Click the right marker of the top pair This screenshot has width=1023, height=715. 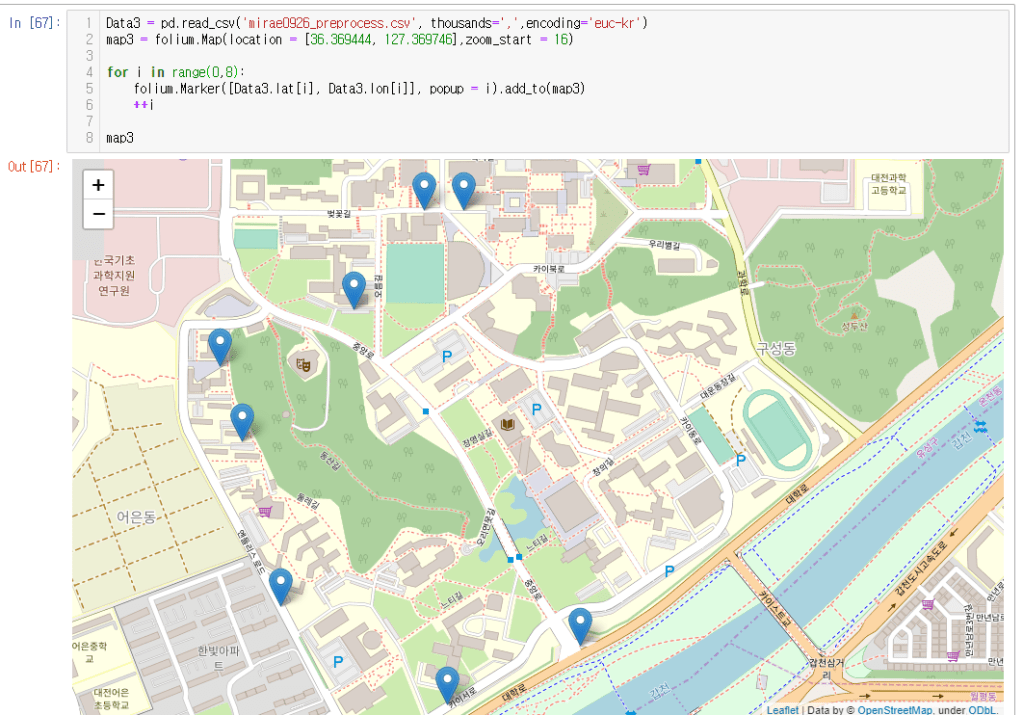[463, 189]
